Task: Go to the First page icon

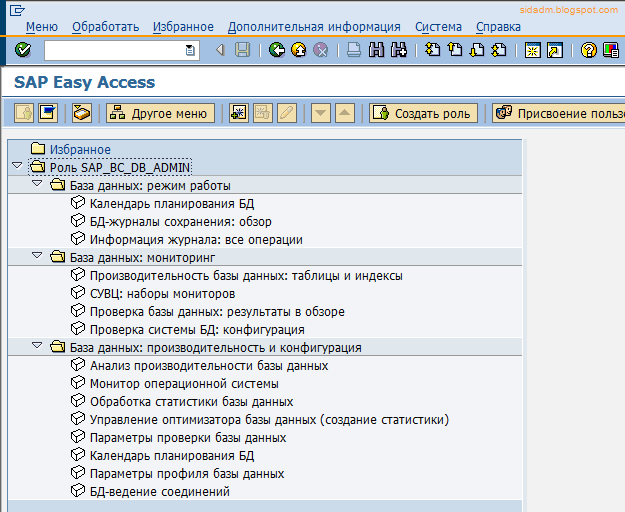Action: tap(432, 50)
